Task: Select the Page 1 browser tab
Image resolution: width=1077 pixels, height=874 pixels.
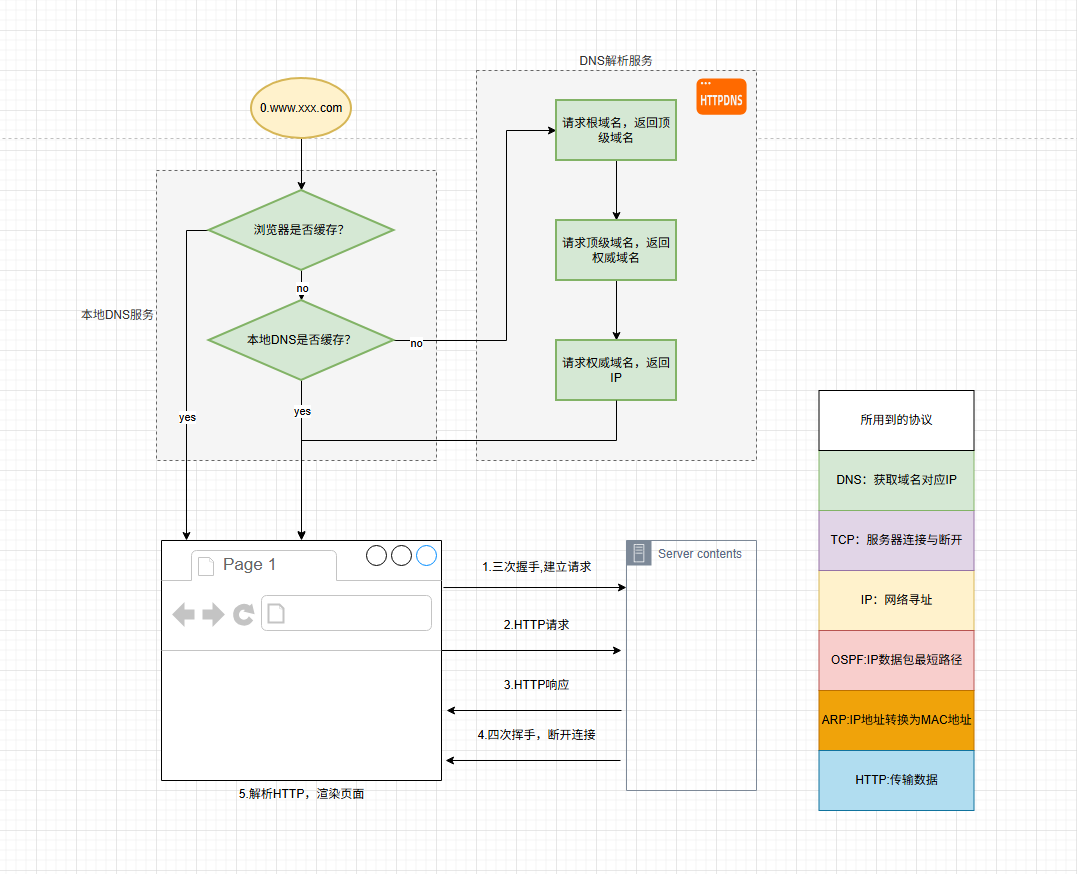Action: pos(263,565)
